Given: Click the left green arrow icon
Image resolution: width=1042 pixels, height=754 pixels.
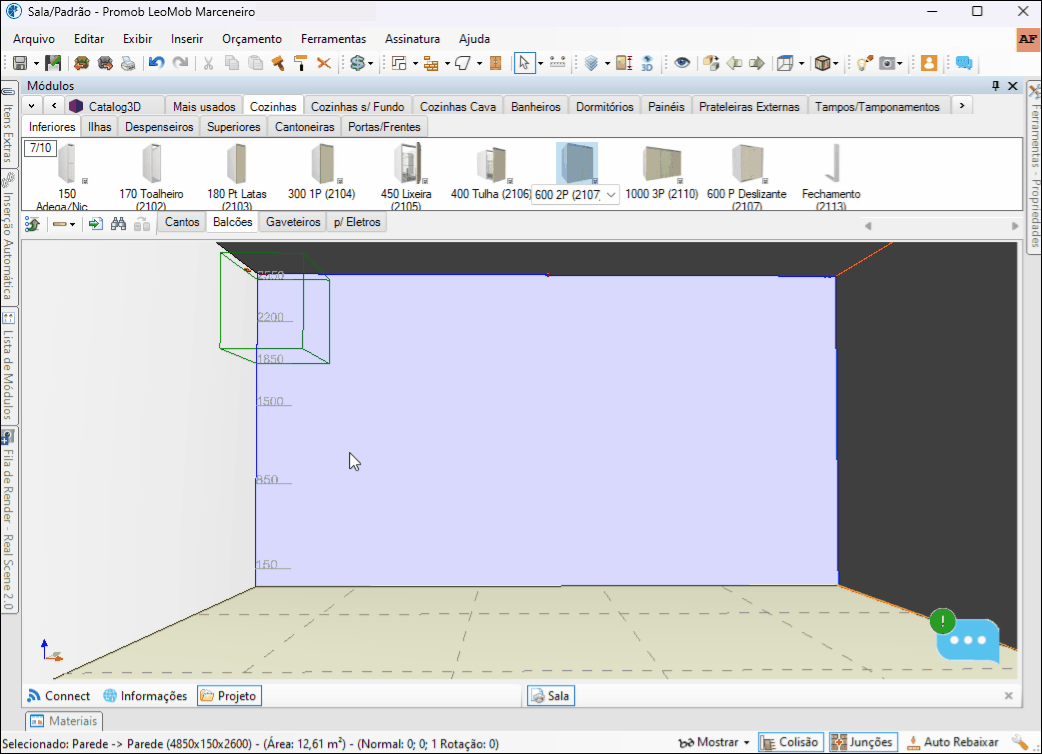Looking at the screenshot, I should tap(734, 63).
